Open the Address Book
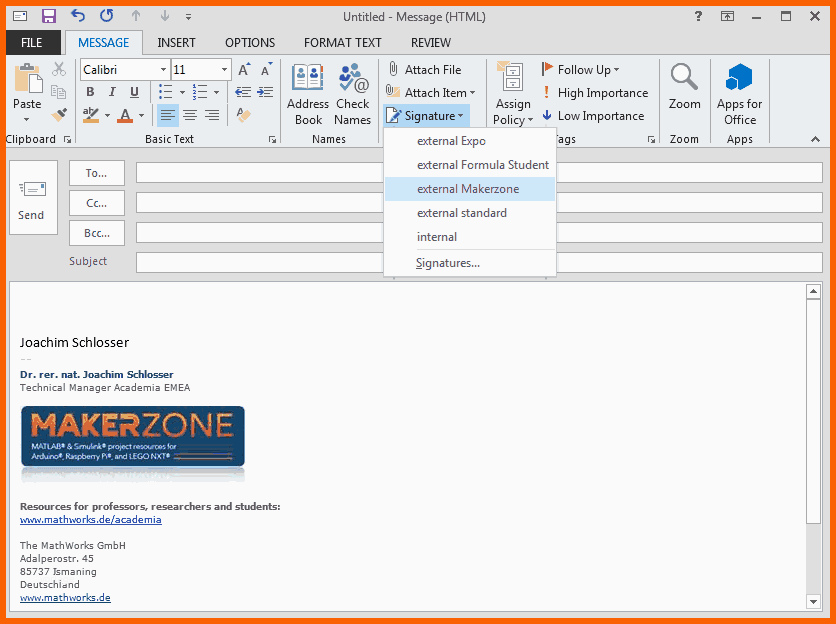 [x=308, y=94]
